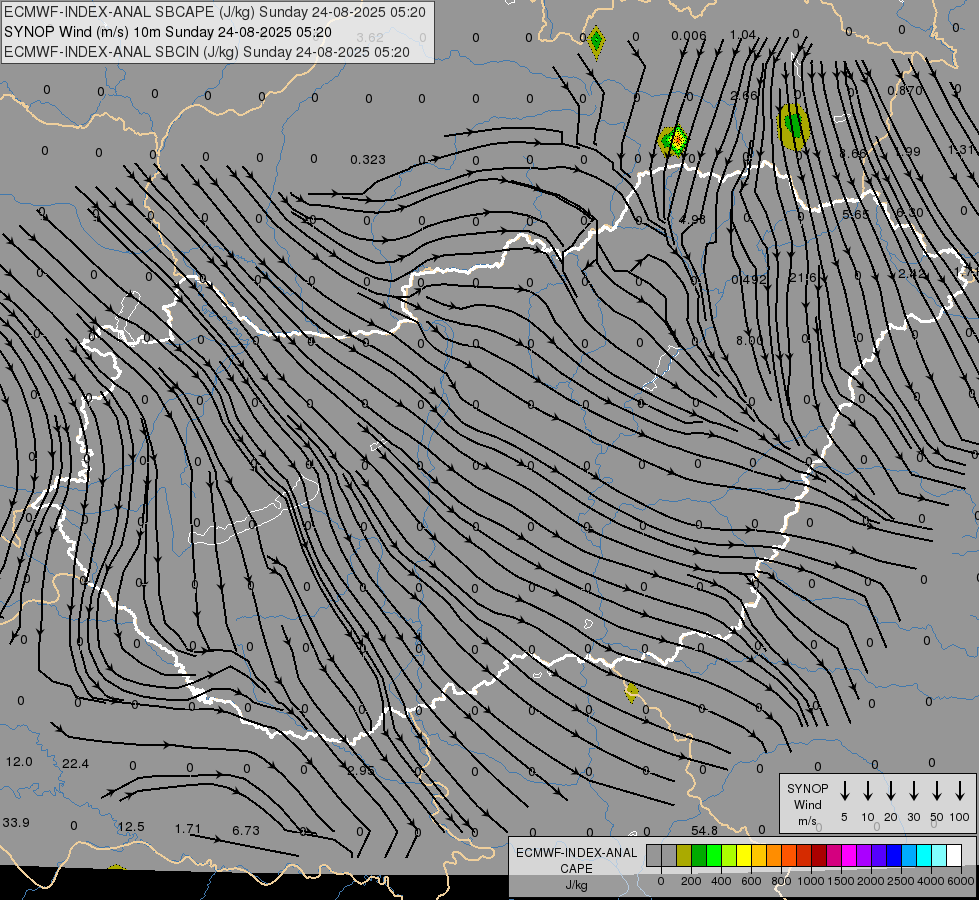
Task: Click the 0.870 value on the map
Action: 905,91
